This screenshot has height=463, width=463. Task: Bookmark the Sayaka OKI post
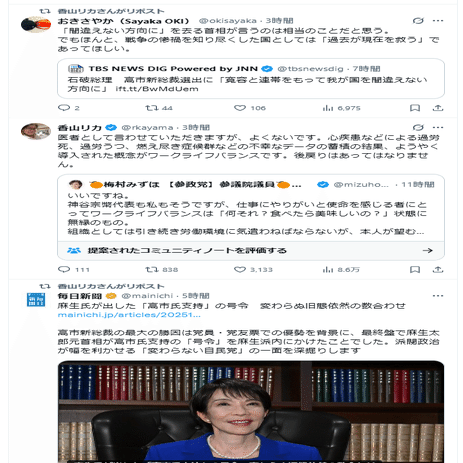(415, 108)
